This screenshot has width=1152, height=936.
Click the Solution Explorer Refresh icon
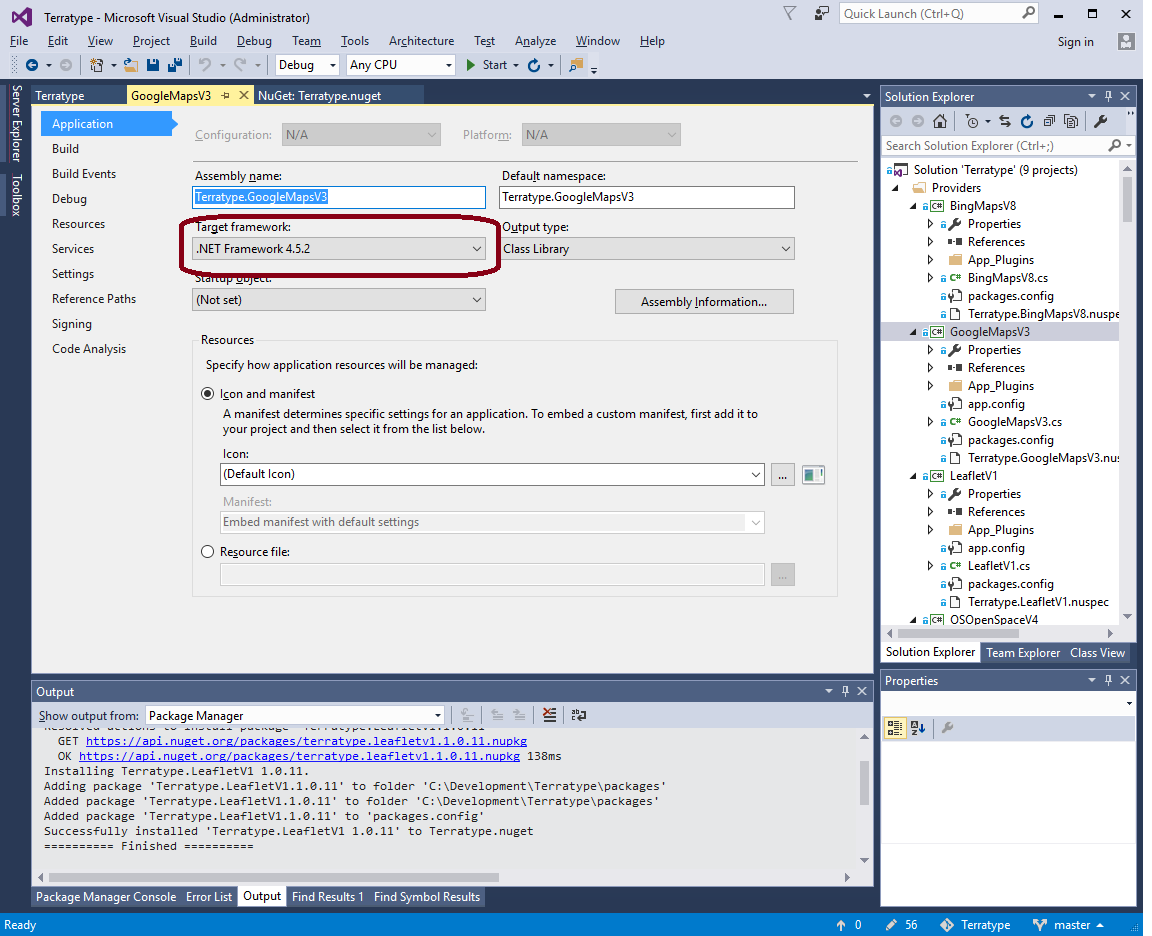point(1027,121)
